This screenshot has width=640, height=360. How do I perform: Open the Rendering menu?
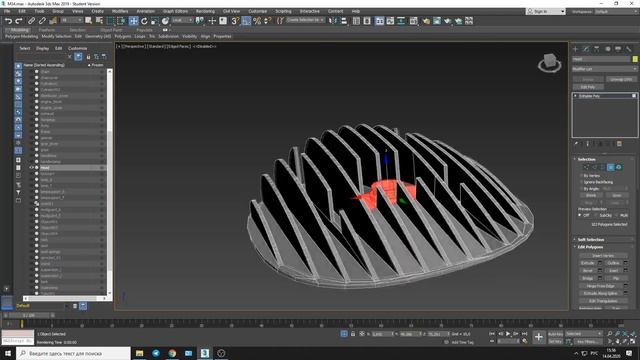(205, 11)
